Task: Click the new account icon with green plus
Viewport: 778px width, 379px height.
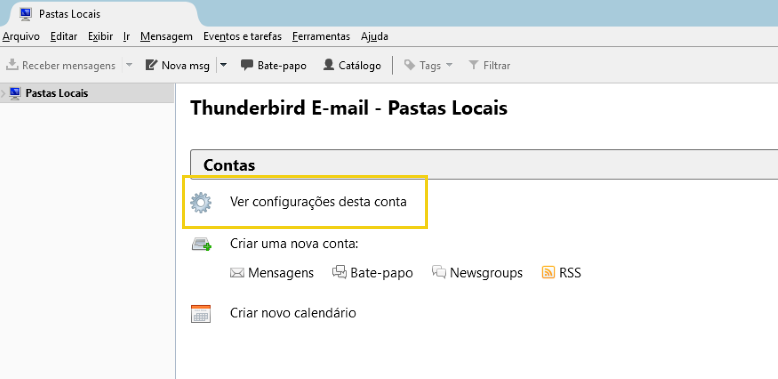Action: (201, 245)
